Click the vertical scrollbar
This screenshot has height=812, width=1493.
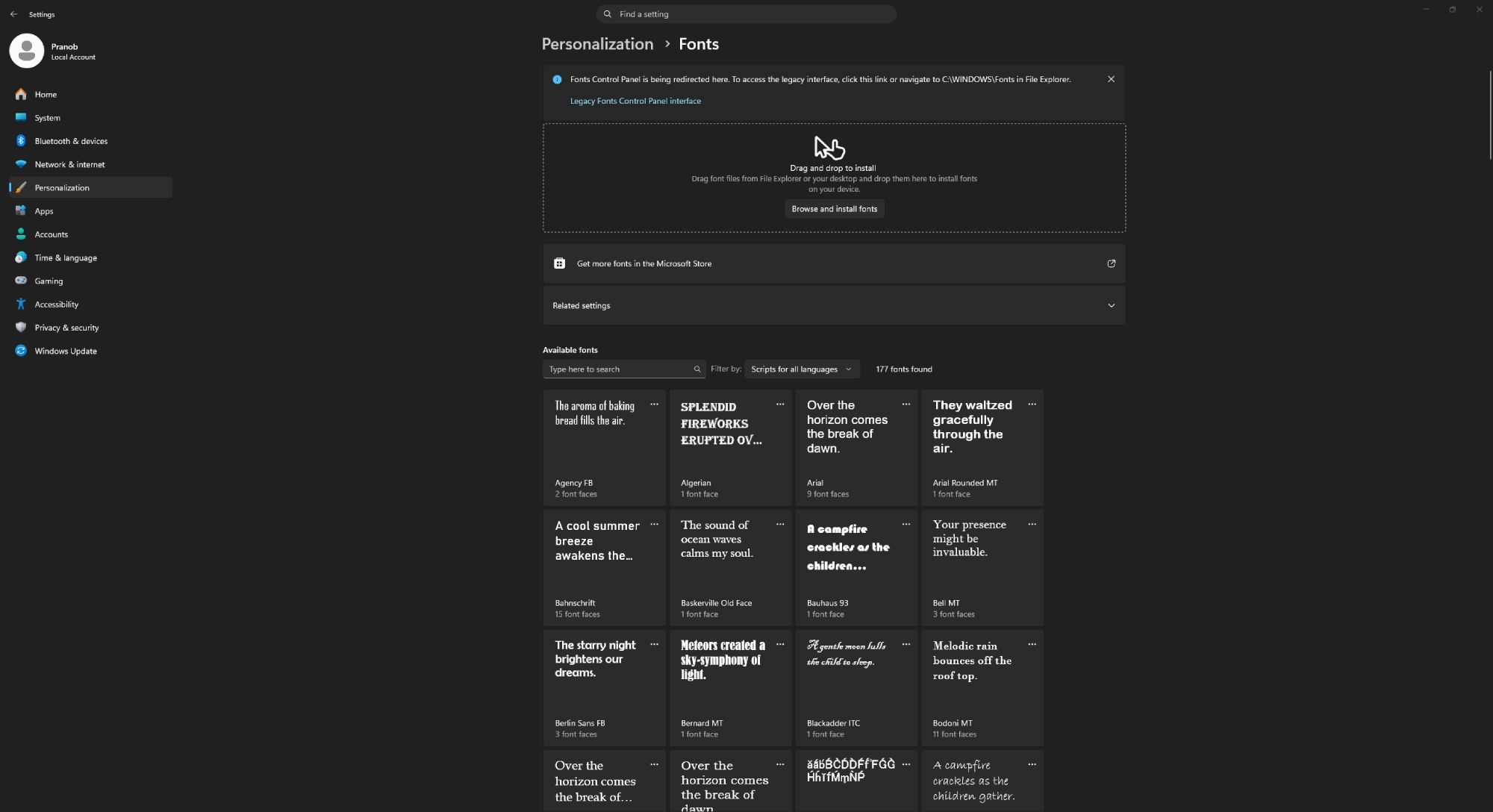click(x=1490, y=115)
